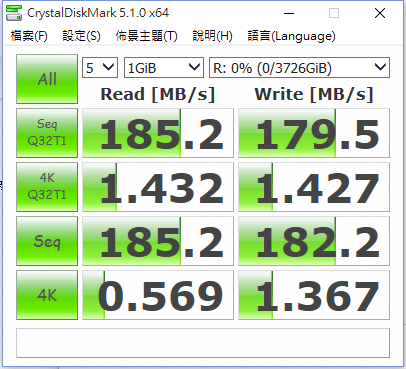Close the CrystalDiskMark window

(x=380, y=13)
